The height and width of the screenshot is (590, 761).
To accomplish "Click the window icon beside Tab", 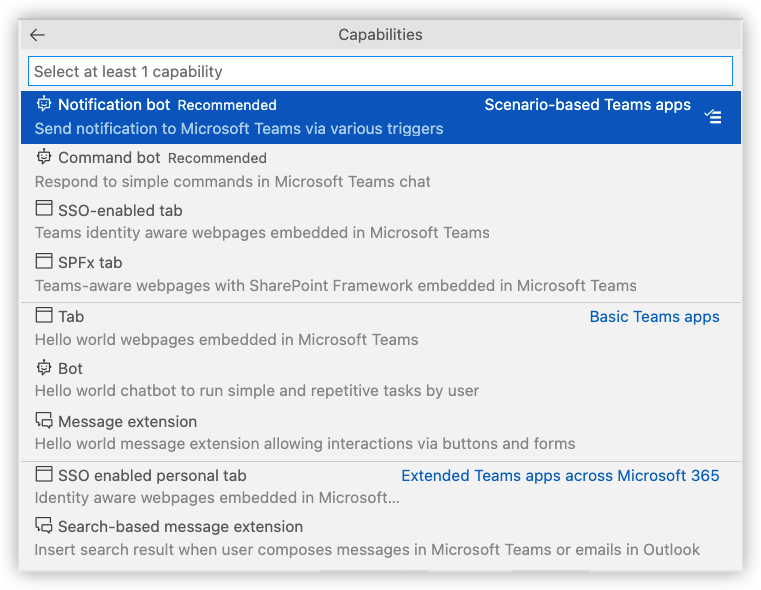I will [44, 315].
